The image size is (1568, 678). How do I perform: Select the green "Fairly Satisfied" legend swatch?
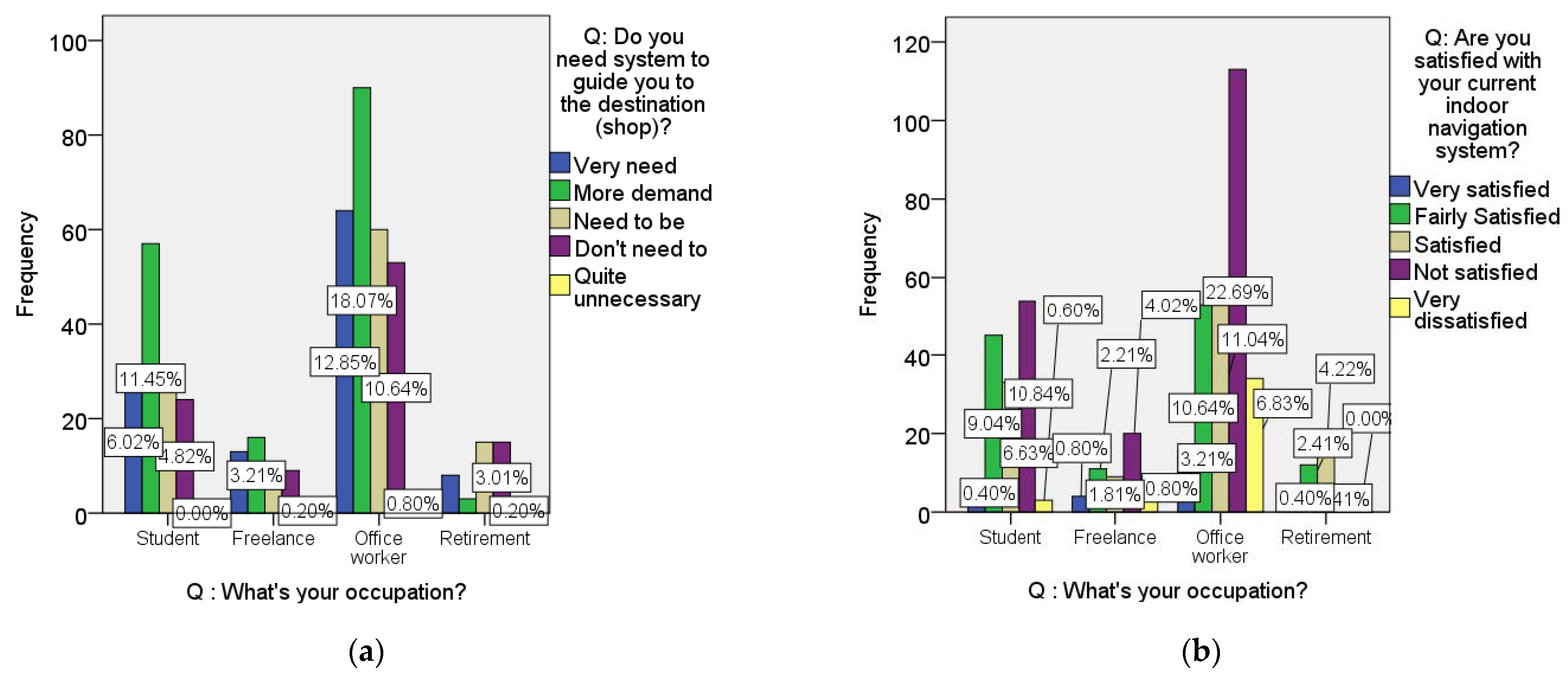[x=1400, y=215]
